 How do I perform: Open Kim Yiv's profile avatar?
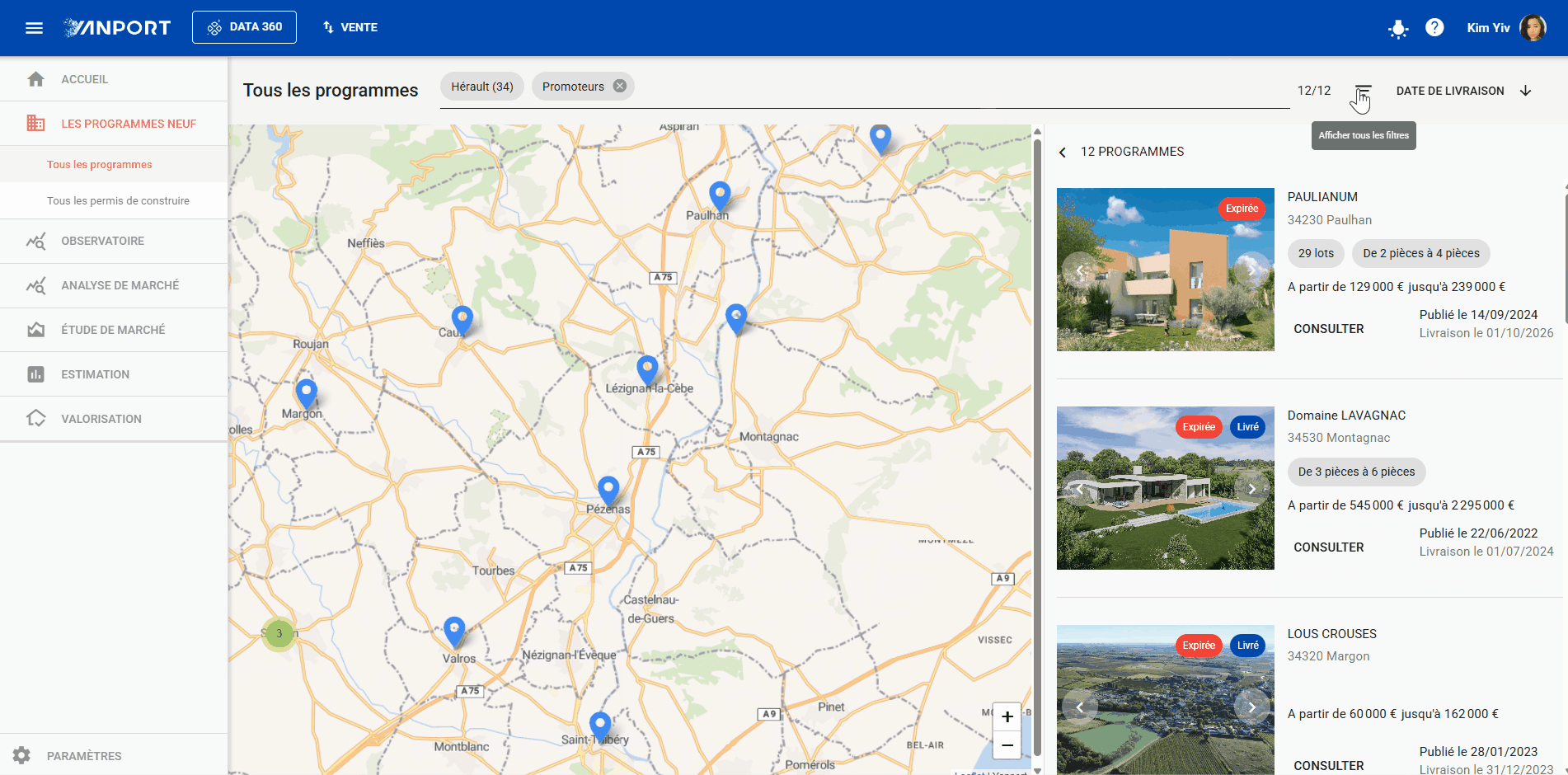(1533, 27)
